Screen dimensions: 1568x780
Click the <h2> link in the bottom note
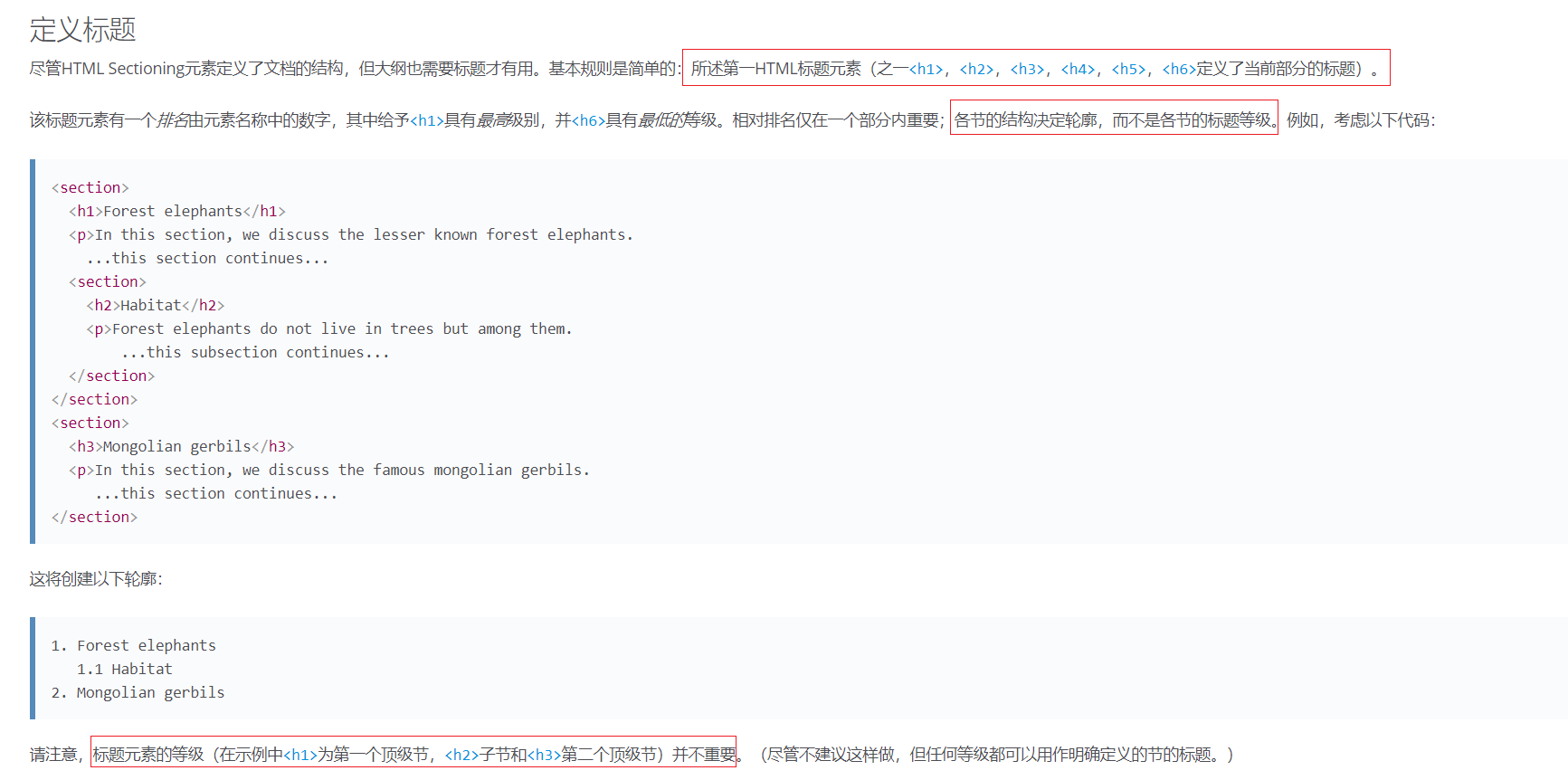[461, 755]
